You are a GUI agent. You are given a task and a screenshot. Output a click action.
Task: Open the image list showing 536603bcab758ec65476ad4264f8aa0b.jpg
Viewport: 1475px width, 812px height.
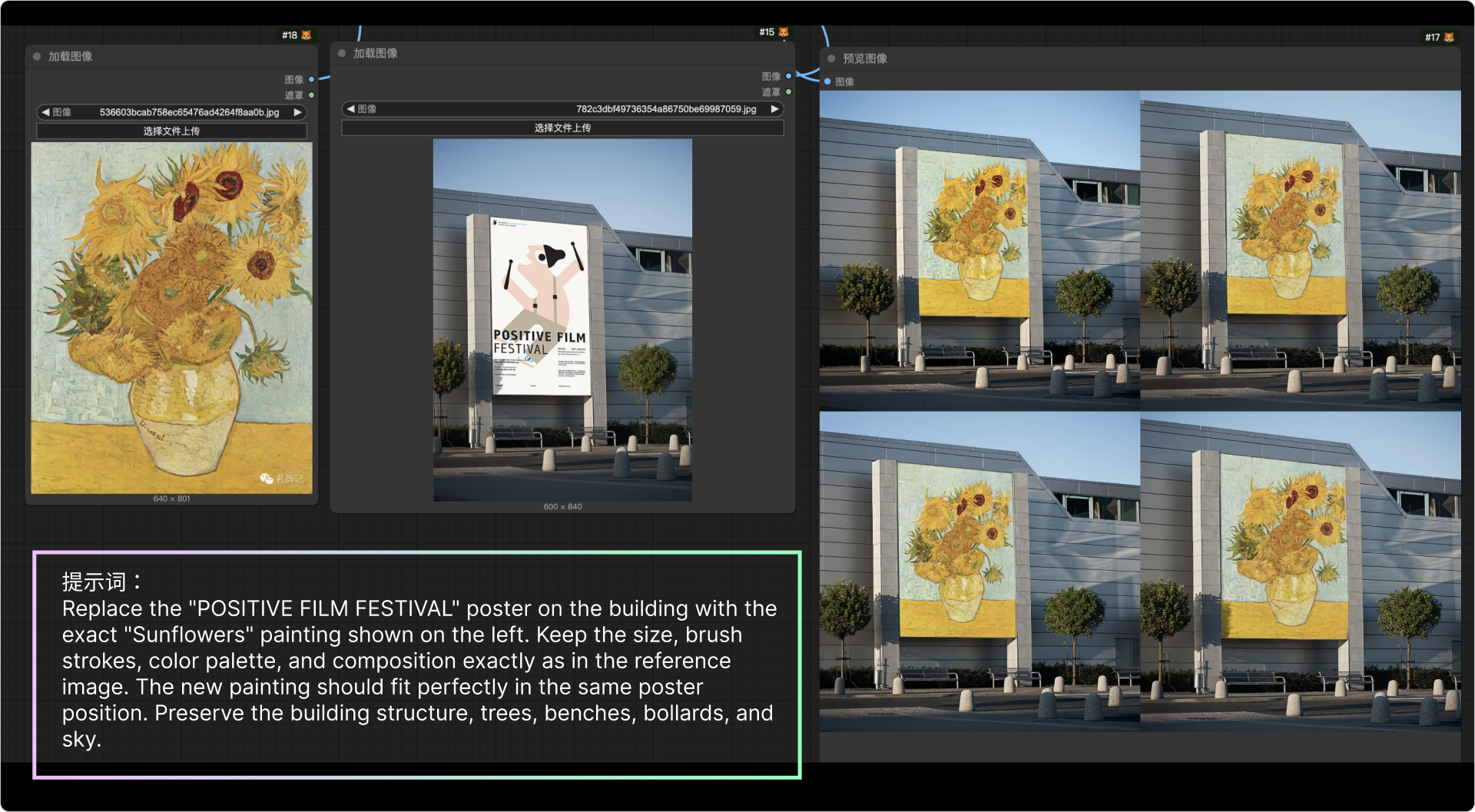tap(171, 112)
